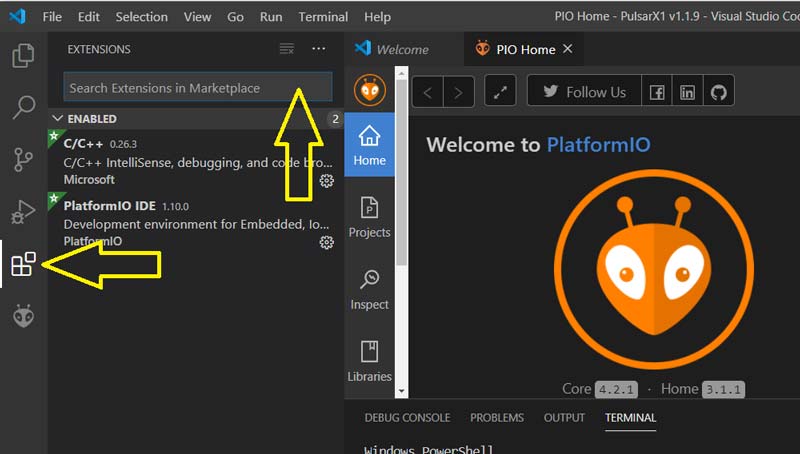Open Libraries in PIO sidebar
Screen dimensions: 800x454
369,361
